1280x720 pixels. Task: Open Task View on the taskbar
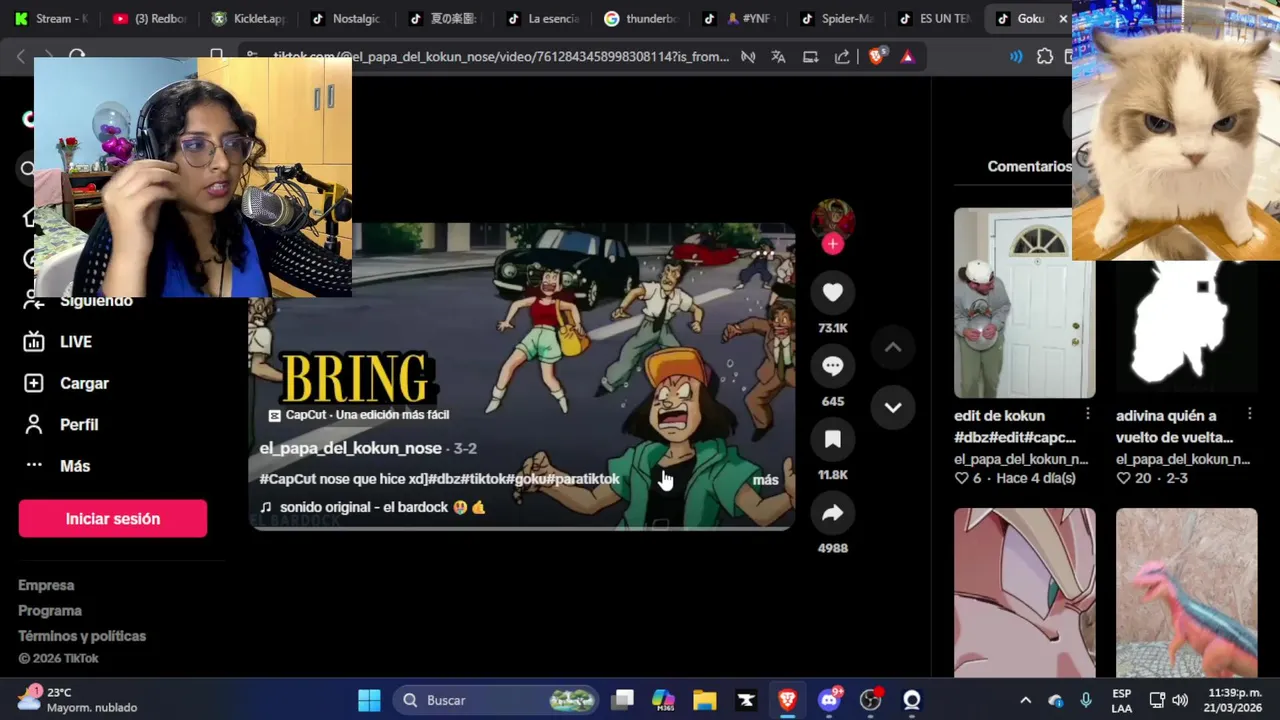pyautogui.click(x=623, y=700)
